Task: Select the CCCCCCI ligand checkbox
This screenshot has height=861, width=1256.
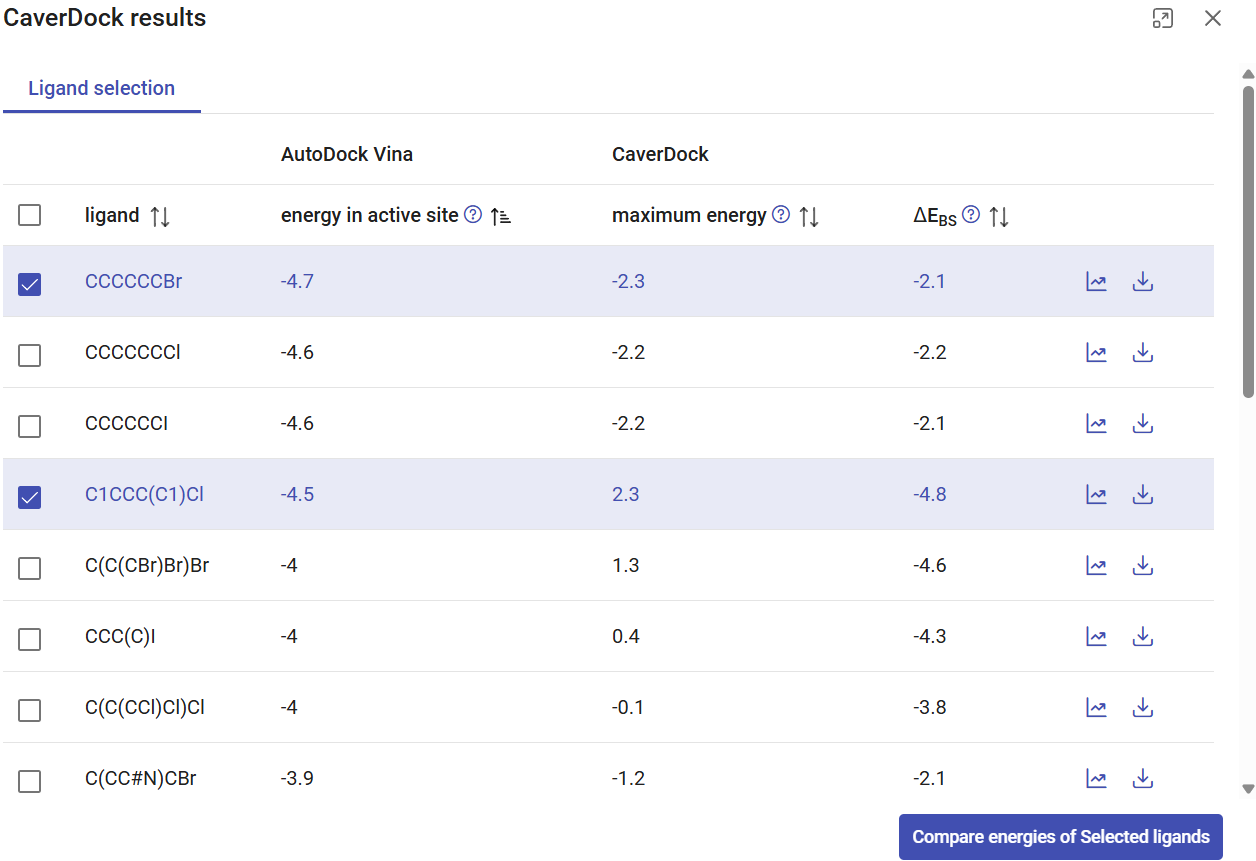Action: [x=30, y=426]
